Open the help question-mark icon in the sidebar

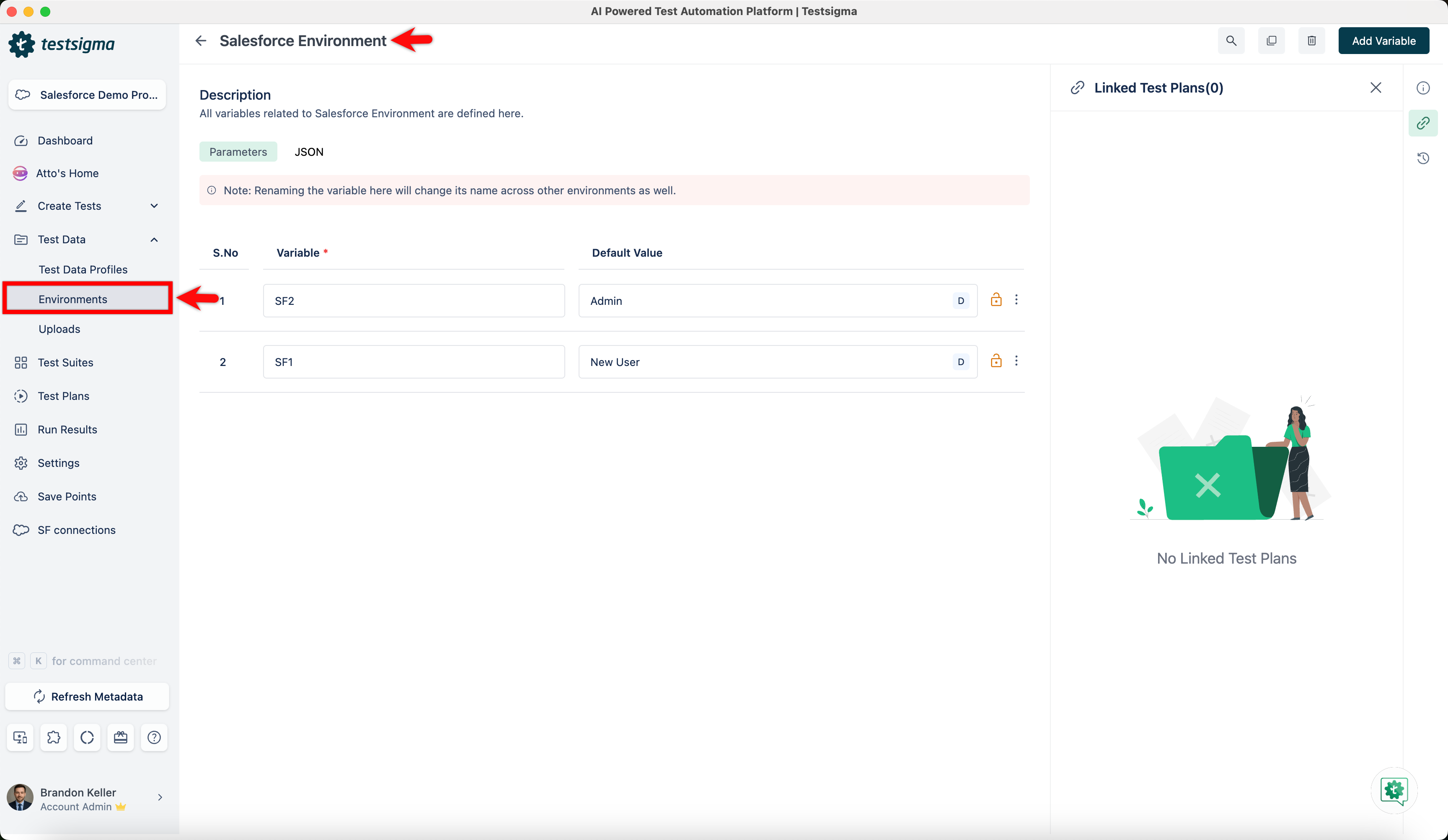(x=154, y=737)
